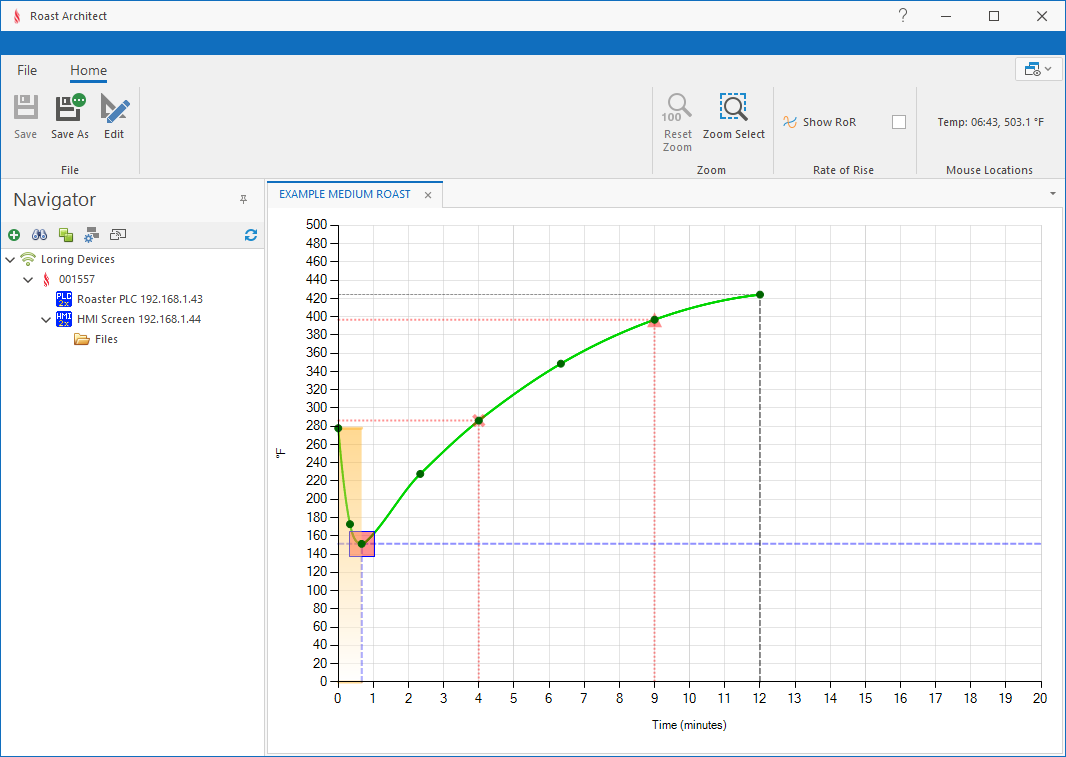This screenshot has width=1066, height=757.
Task: Select Roaster PLC 192.168.1.43 in tree
Action: [139, 299]
